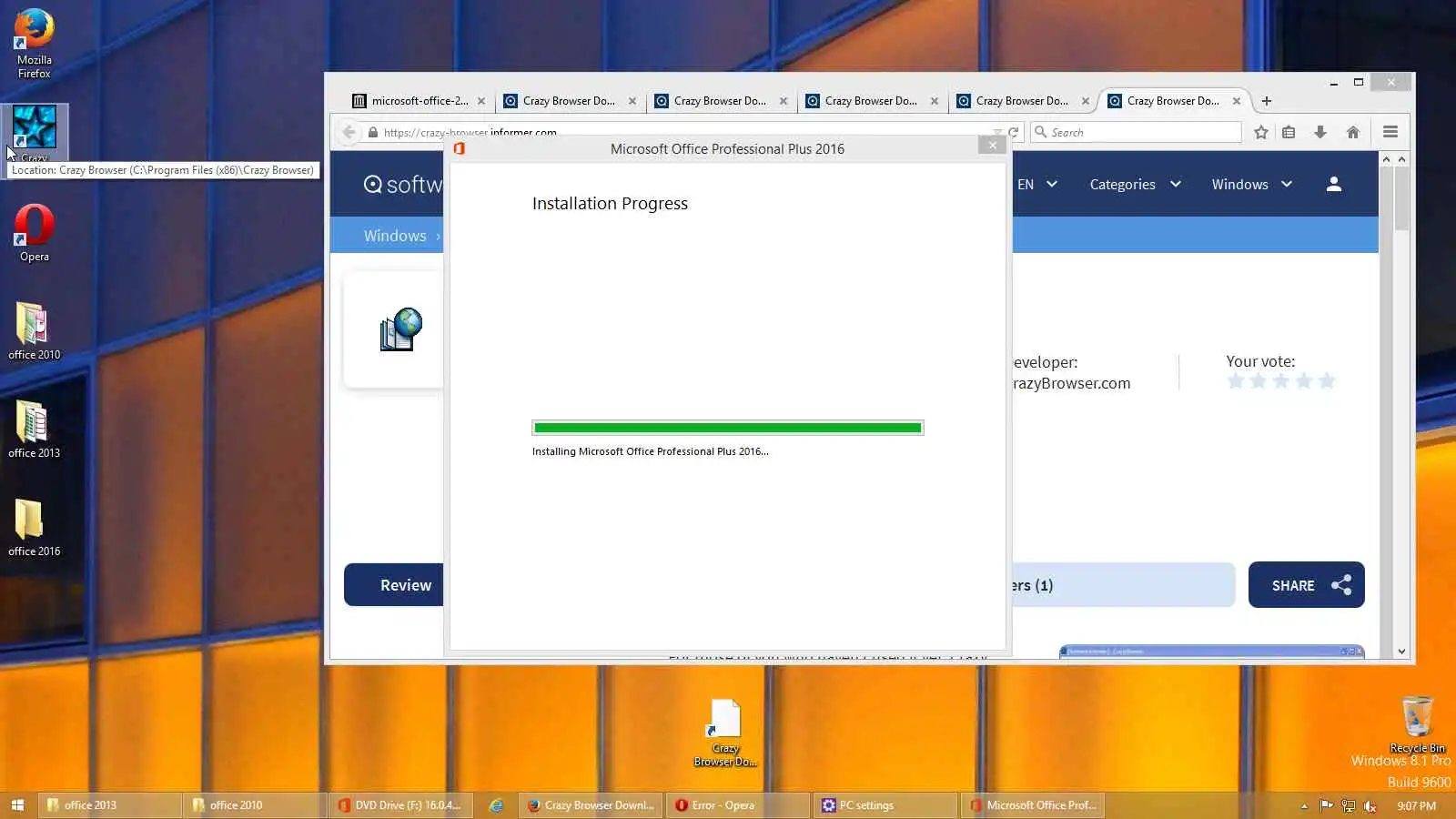This screenshot has height=819, width=1456.
Task: Expand the Categories dropdown
Action: click(x=1136, y=184)
